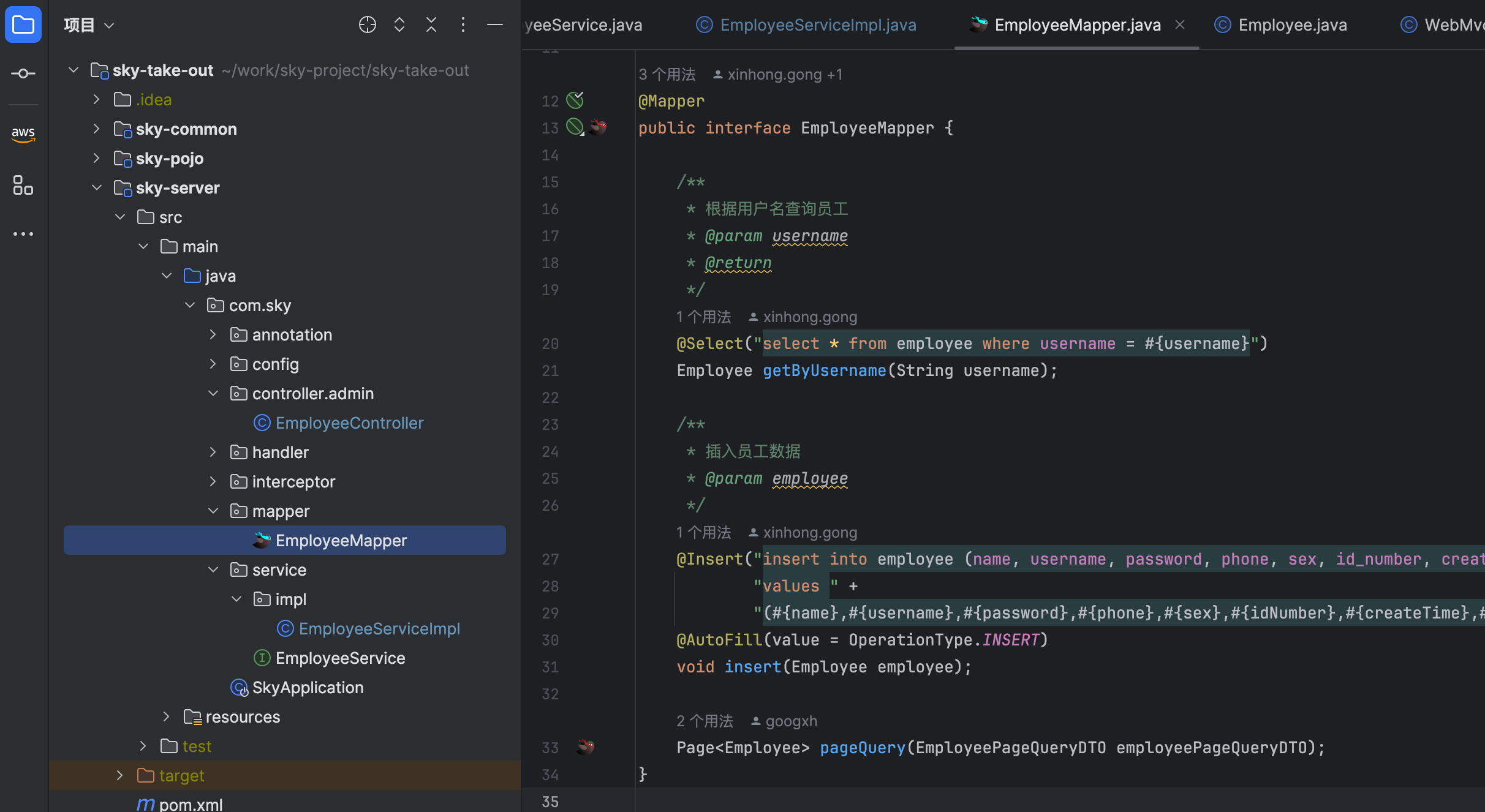Viewport: 1485px width, 812px height.
Task: Expand the sky-common module
Action: [97, 129]
